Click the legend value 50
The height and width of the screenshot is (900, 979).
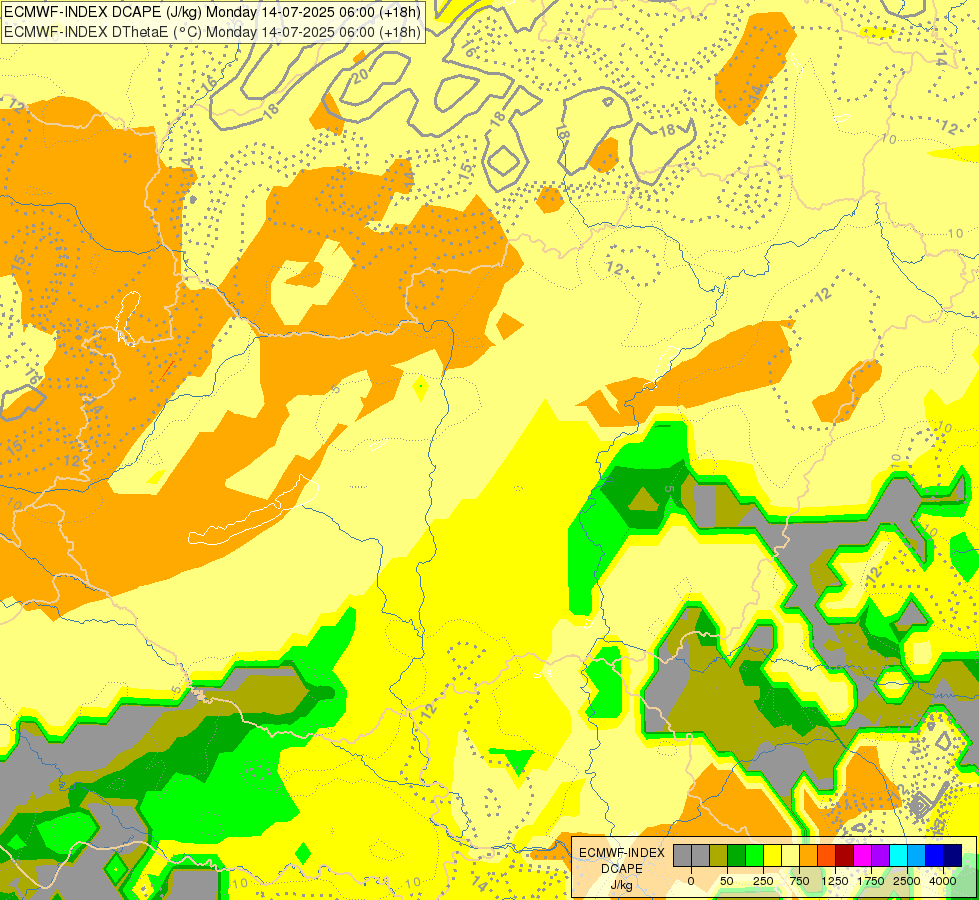click(x=726, y=881)
